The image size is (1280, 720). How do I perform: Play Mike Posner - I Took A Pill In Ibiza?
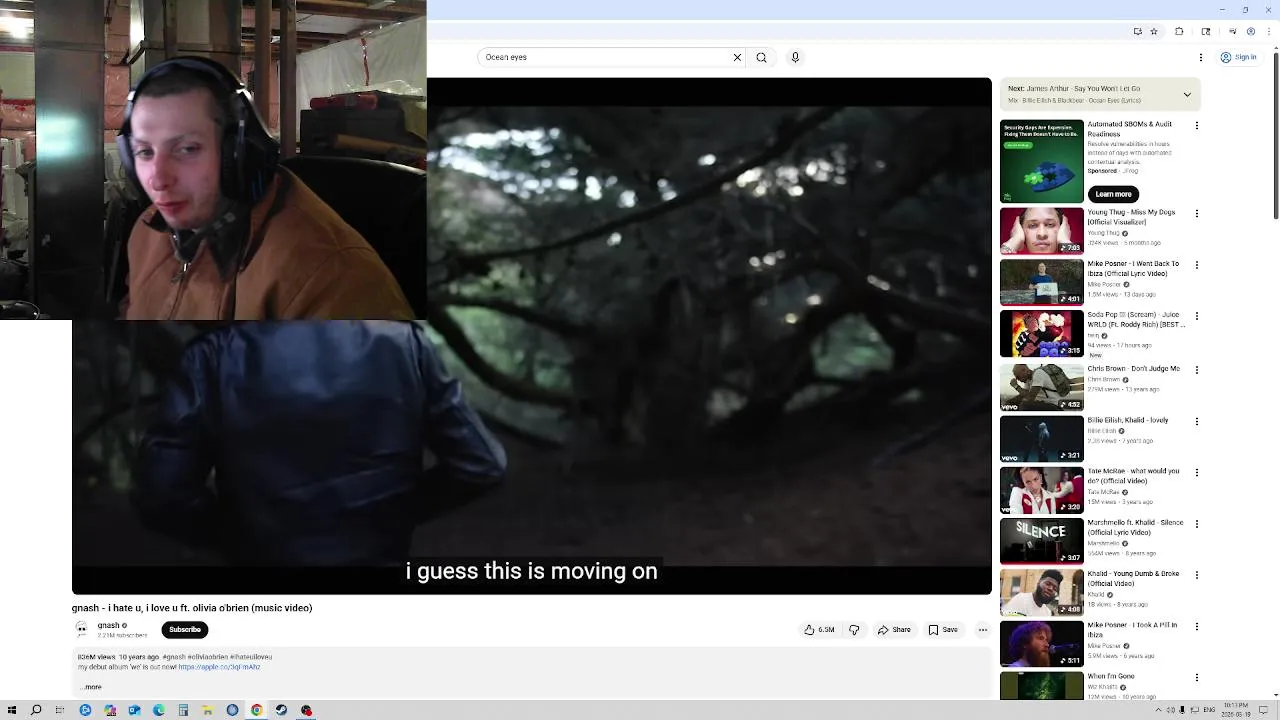1042,644
